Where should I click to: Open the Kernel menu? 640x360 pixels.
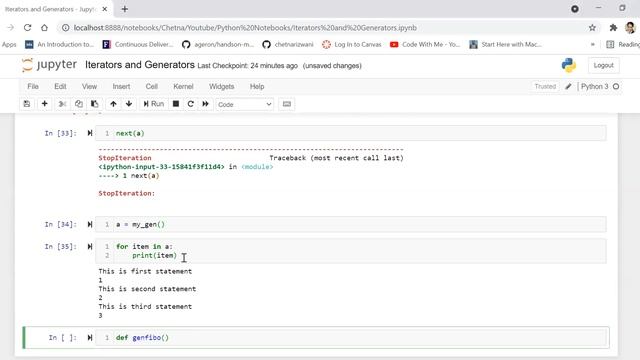click(x=183, y=87)
